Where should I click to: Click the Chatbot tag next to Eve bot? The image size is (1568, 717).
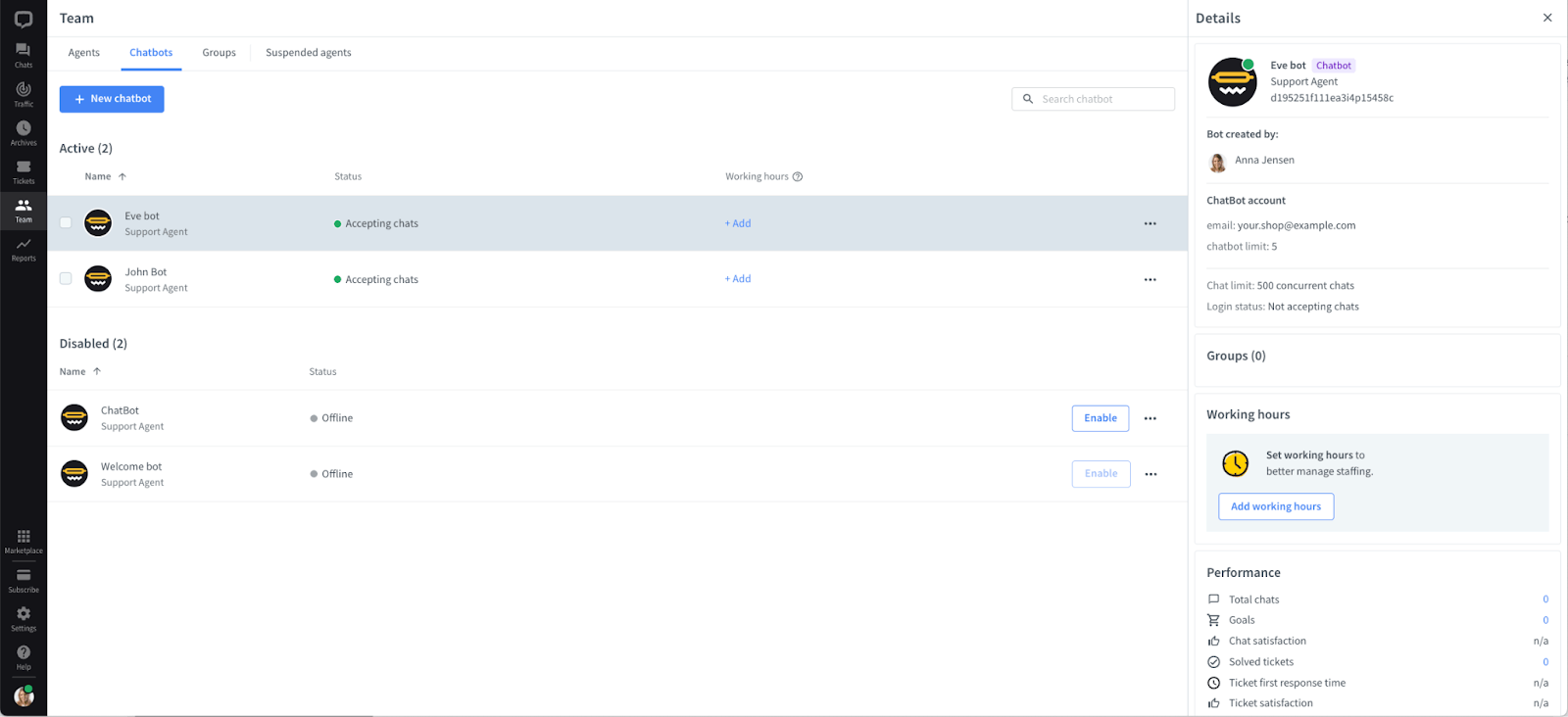click(x=1334, y=66)
